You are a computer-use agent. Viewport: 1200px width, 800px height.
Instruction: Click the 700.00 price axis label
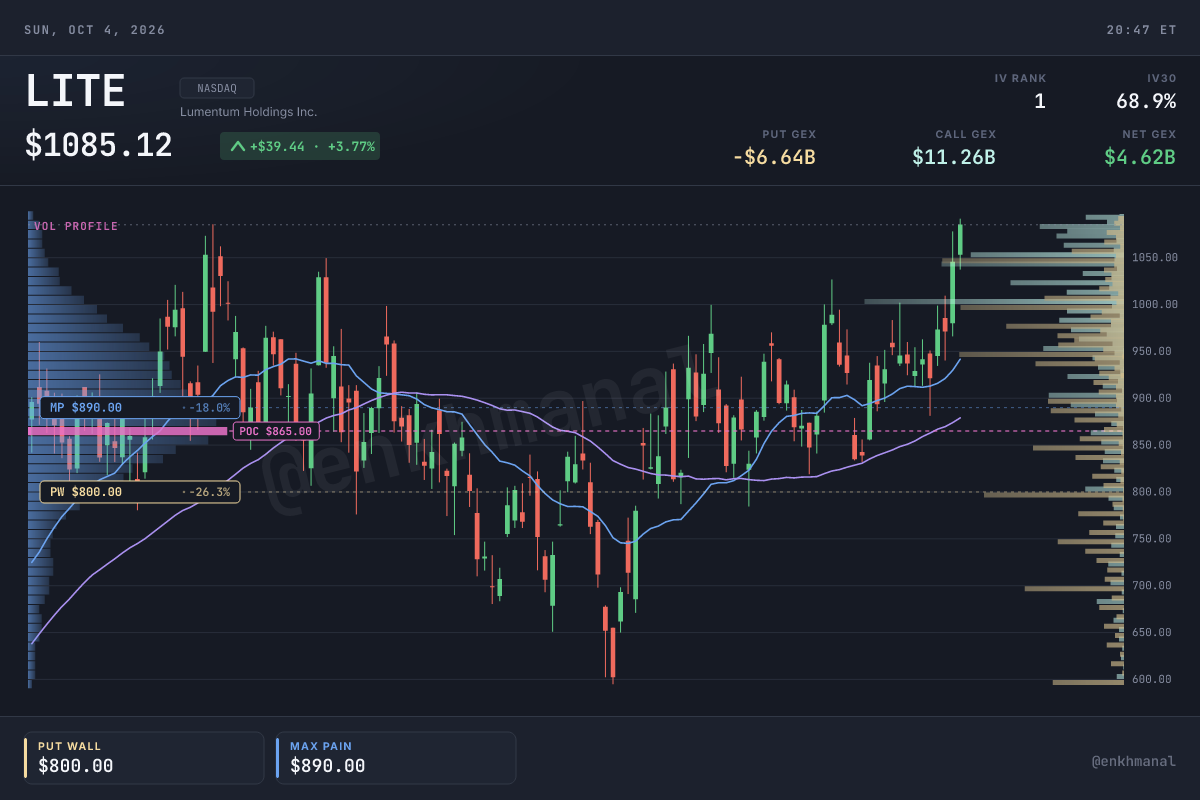pyautogui.click(x=1152, y=586)
